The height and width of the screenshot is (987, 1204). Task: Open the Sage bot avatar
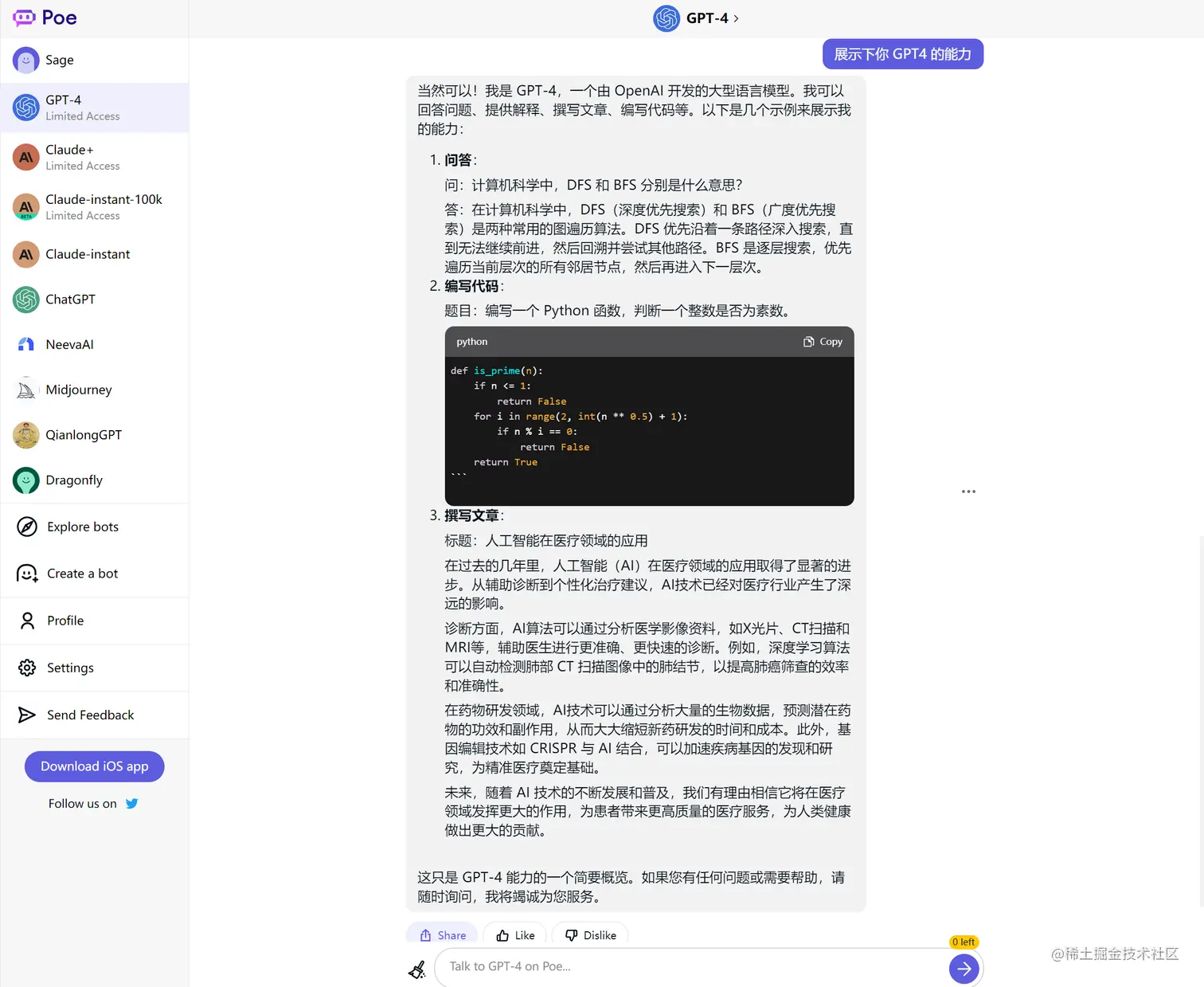click(26, 60)
